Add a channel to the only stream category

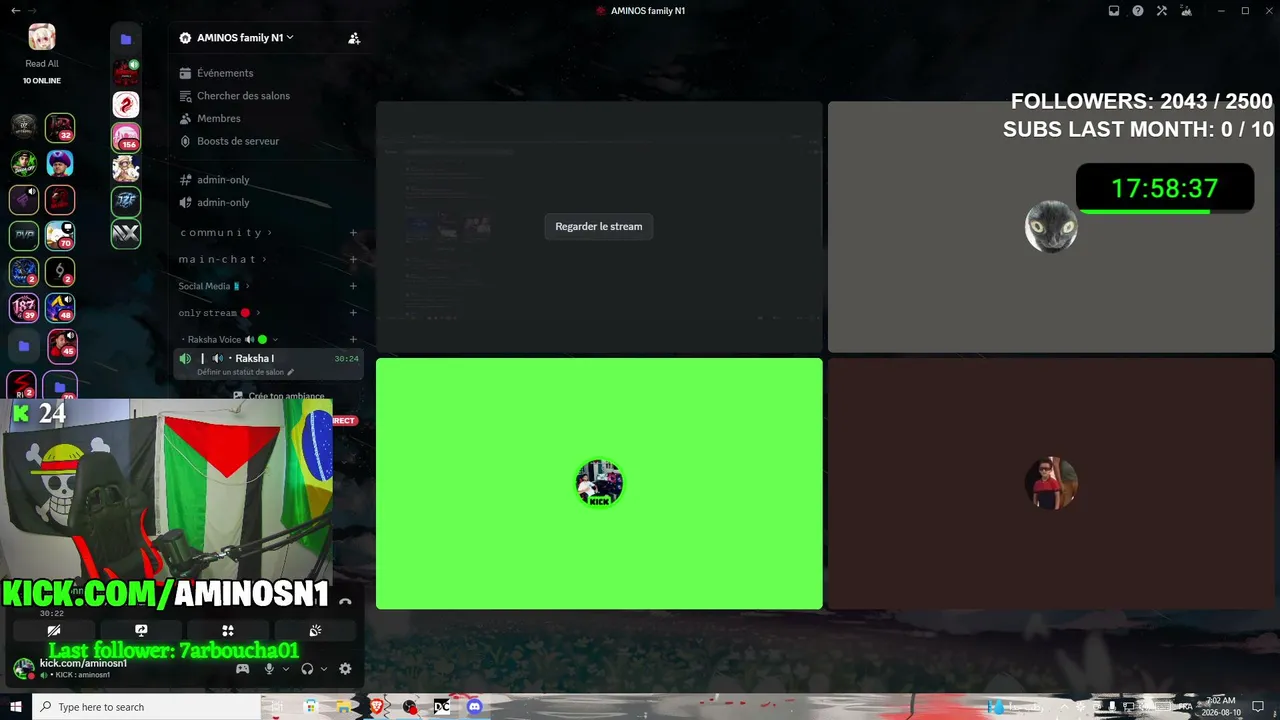tap(353, 313)
